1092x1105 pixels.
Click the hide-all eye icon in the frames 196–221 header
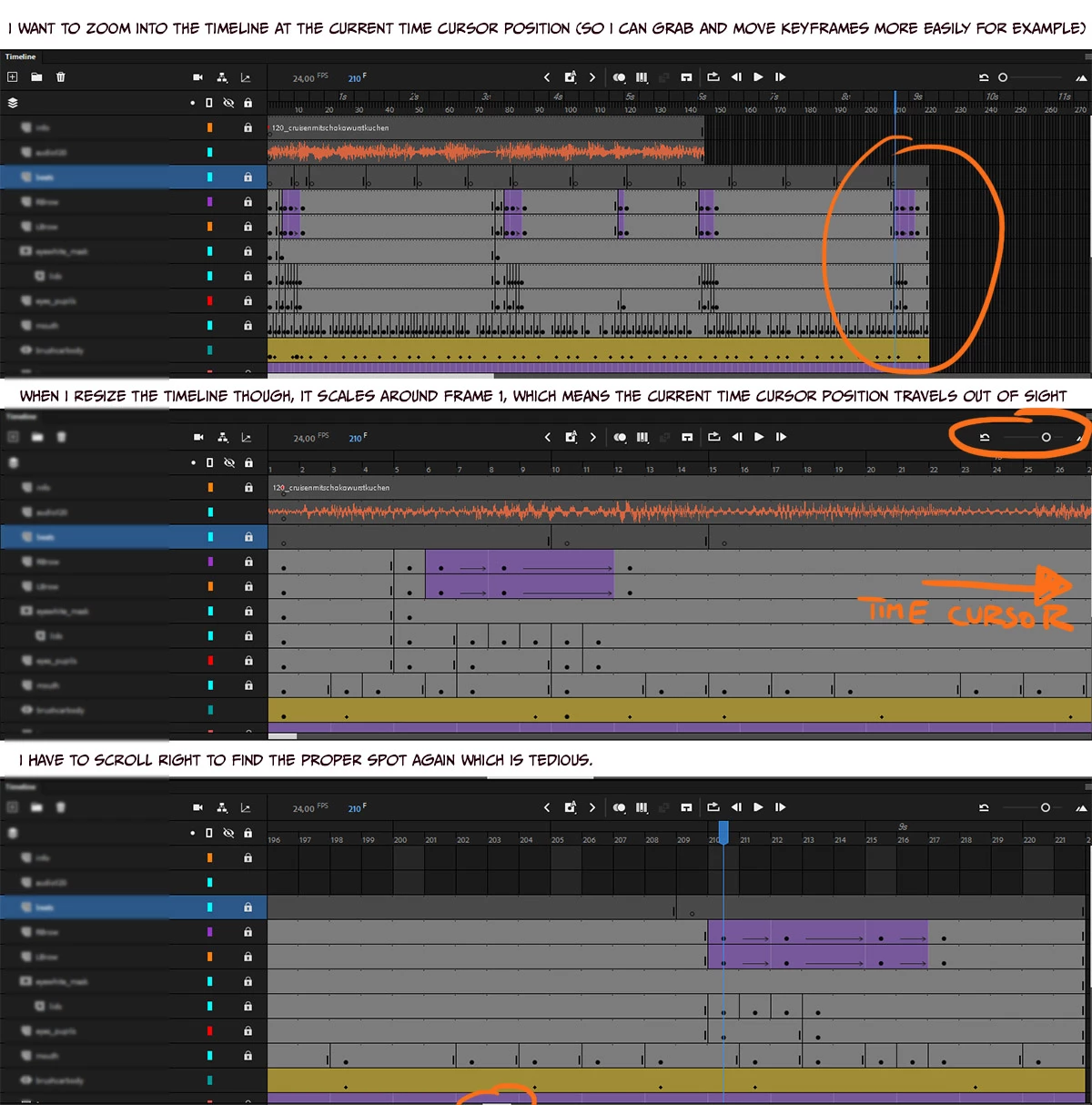pos(228,833)
